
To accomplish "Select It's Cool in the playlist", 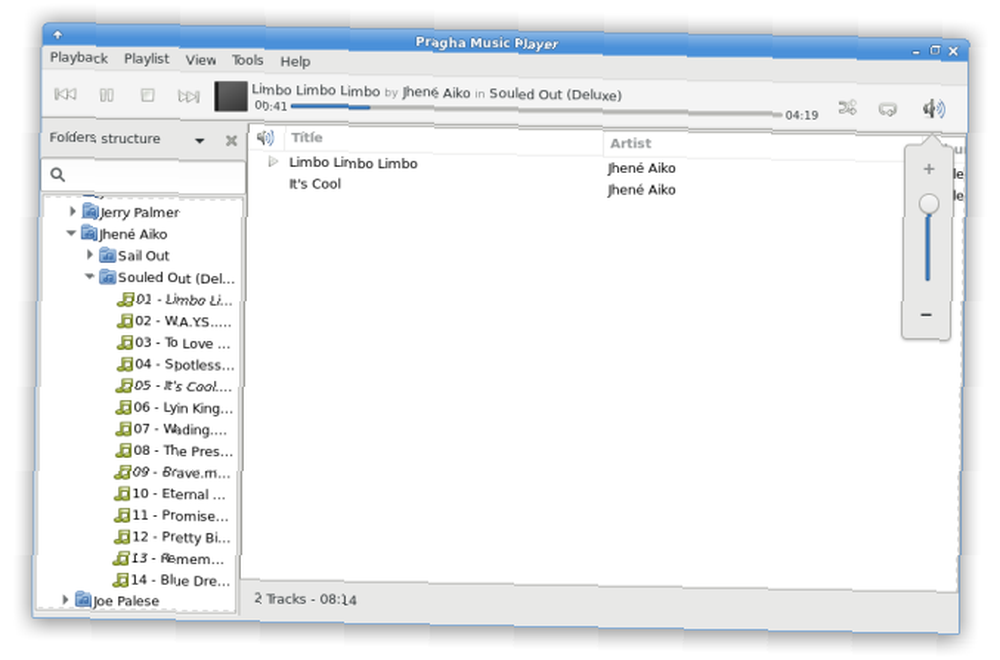I will pos(315,184).
